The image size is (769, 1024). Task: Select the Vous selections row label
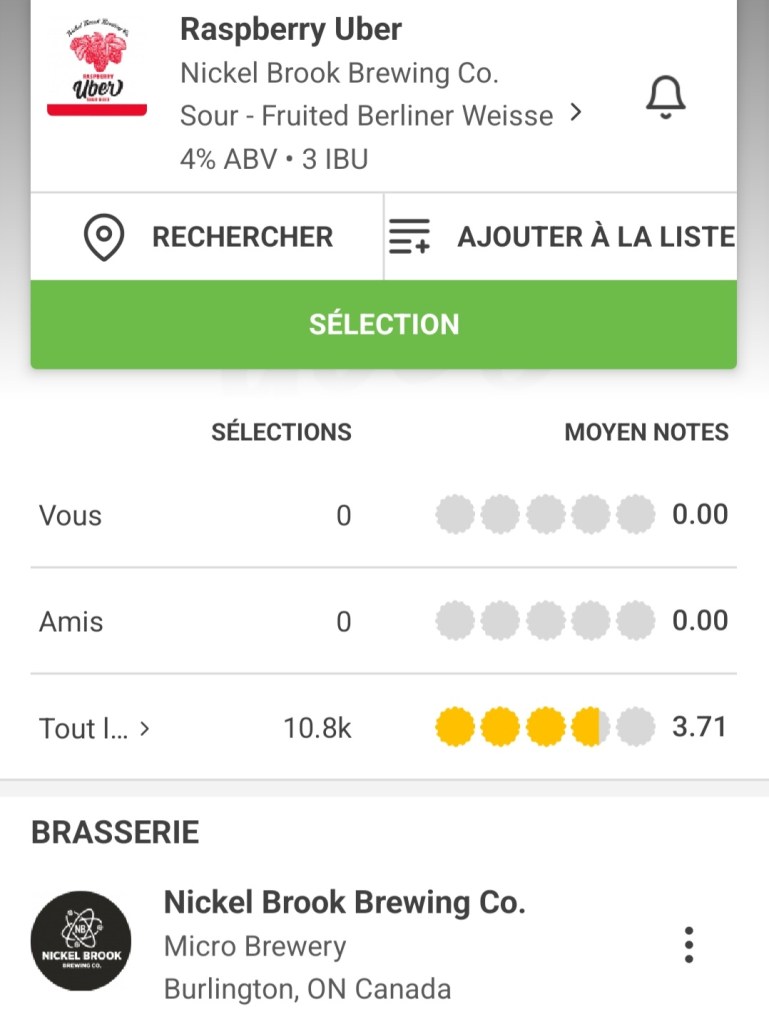pos(70,516)
